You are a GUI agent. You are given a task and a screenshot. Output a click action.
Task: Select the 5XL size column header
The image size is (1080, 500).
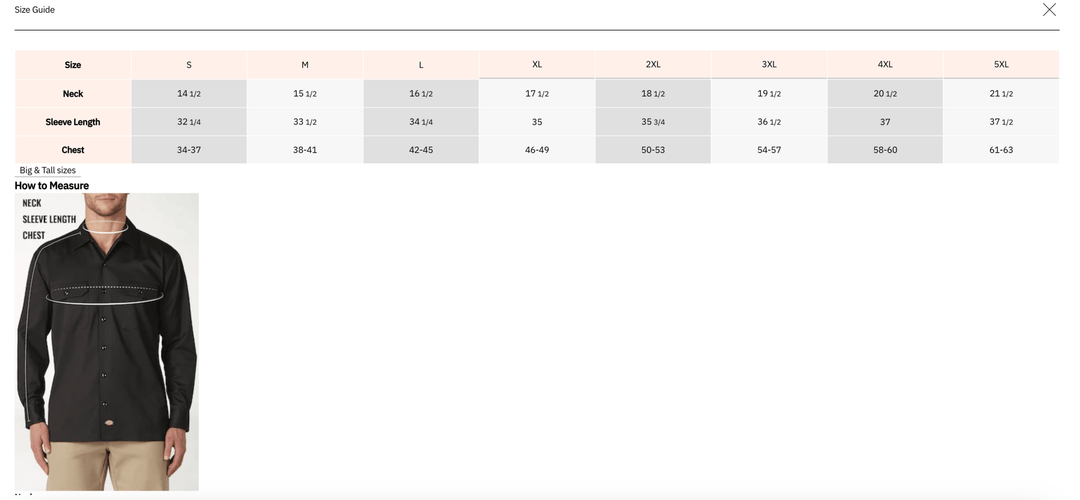point(1001,65)
